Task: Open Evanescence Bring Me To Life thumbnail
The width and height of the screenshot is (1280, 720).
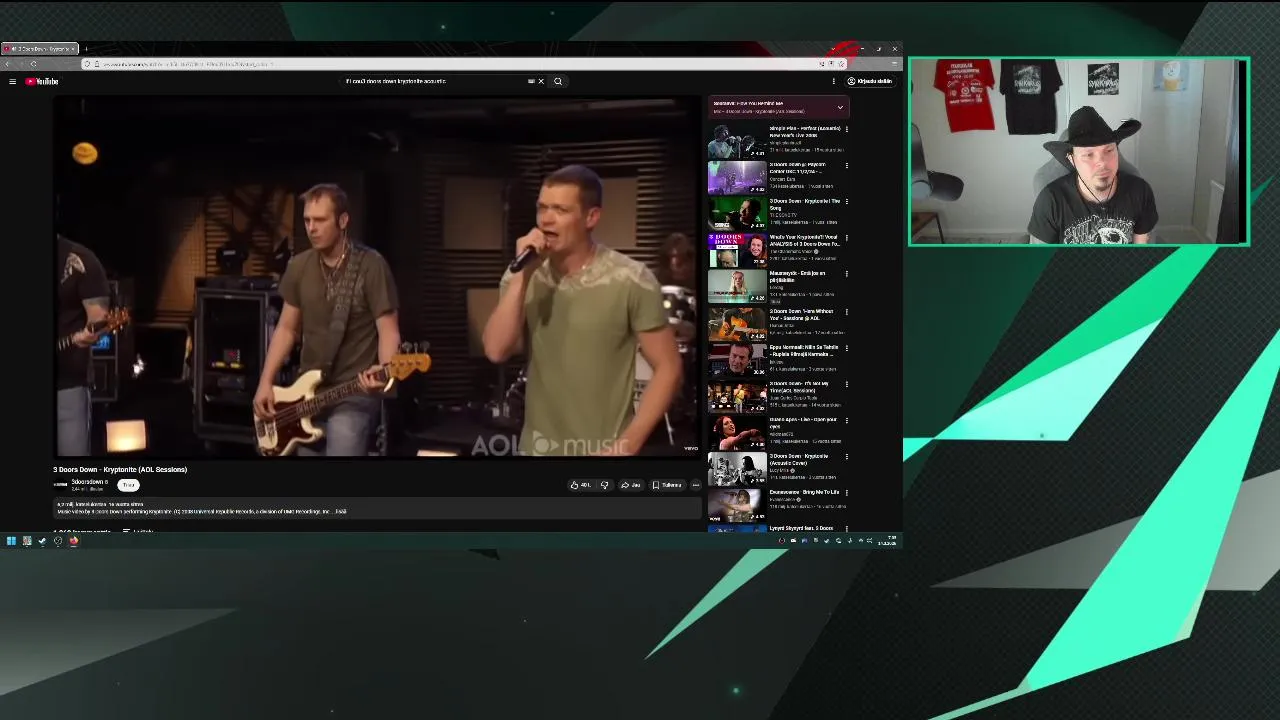Action: click(737, 505)
